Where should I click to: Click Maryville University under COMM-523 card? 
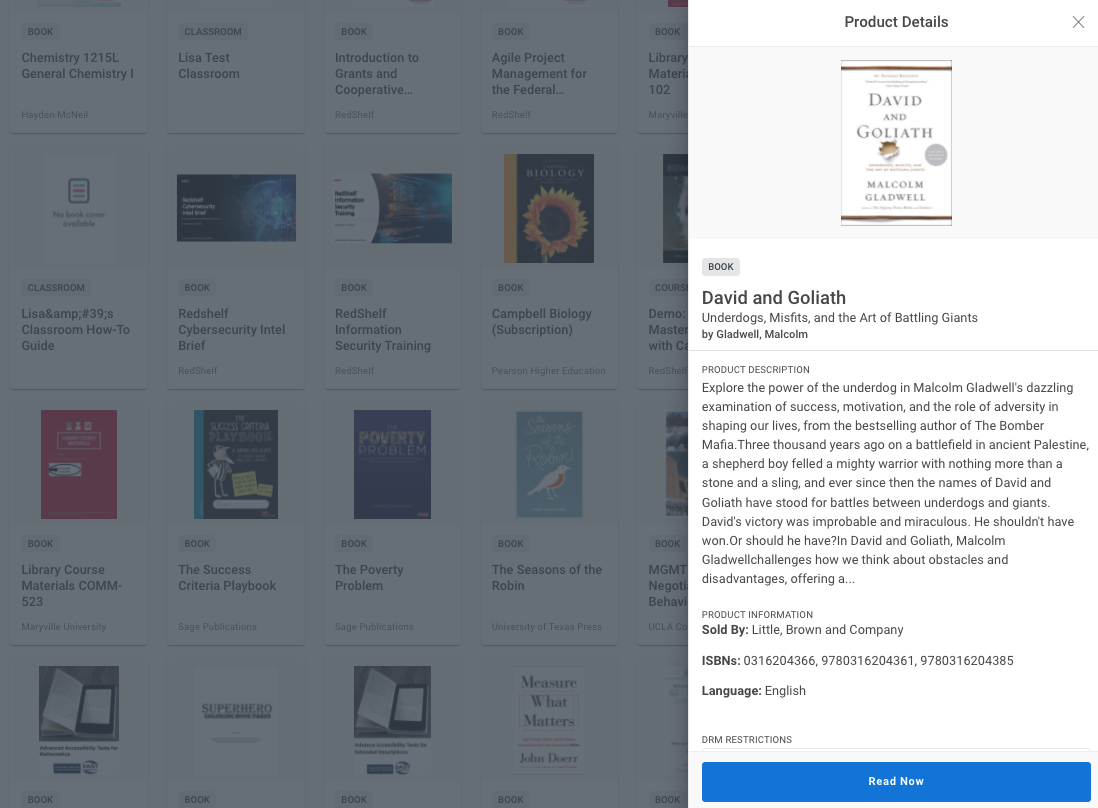[x=64, y=627]
